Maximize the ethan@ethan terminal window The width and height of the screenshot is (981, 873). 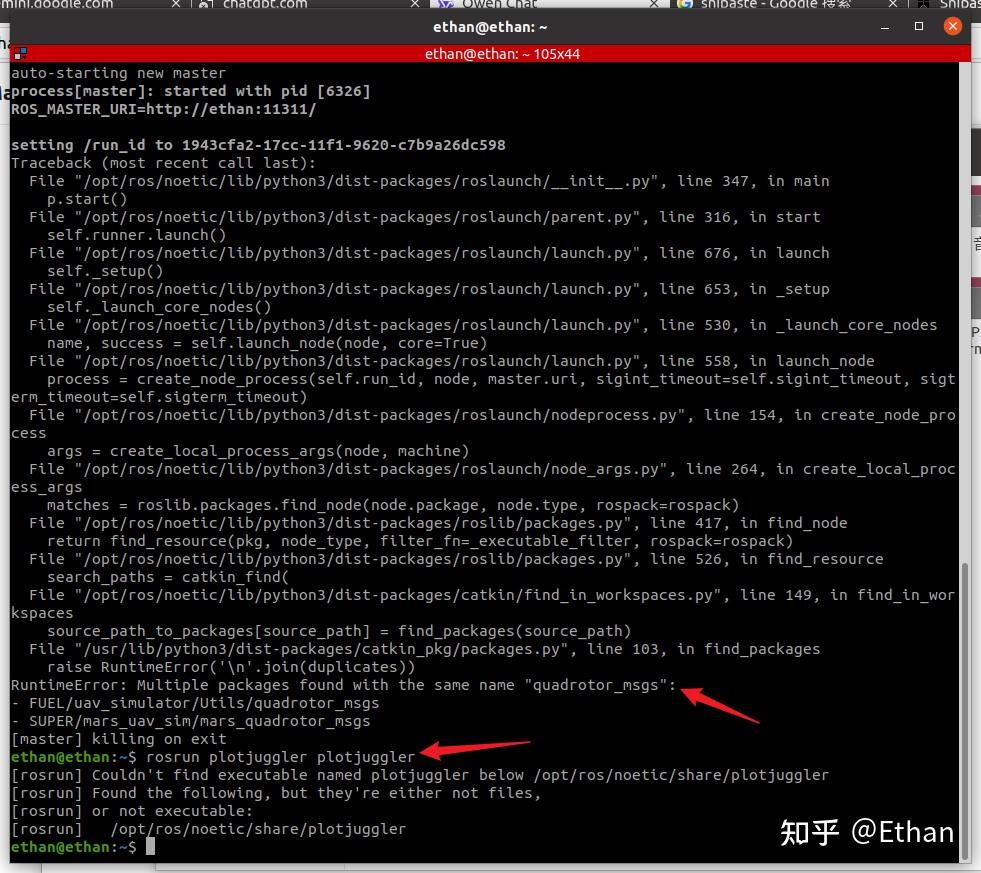tap(918, 26)
